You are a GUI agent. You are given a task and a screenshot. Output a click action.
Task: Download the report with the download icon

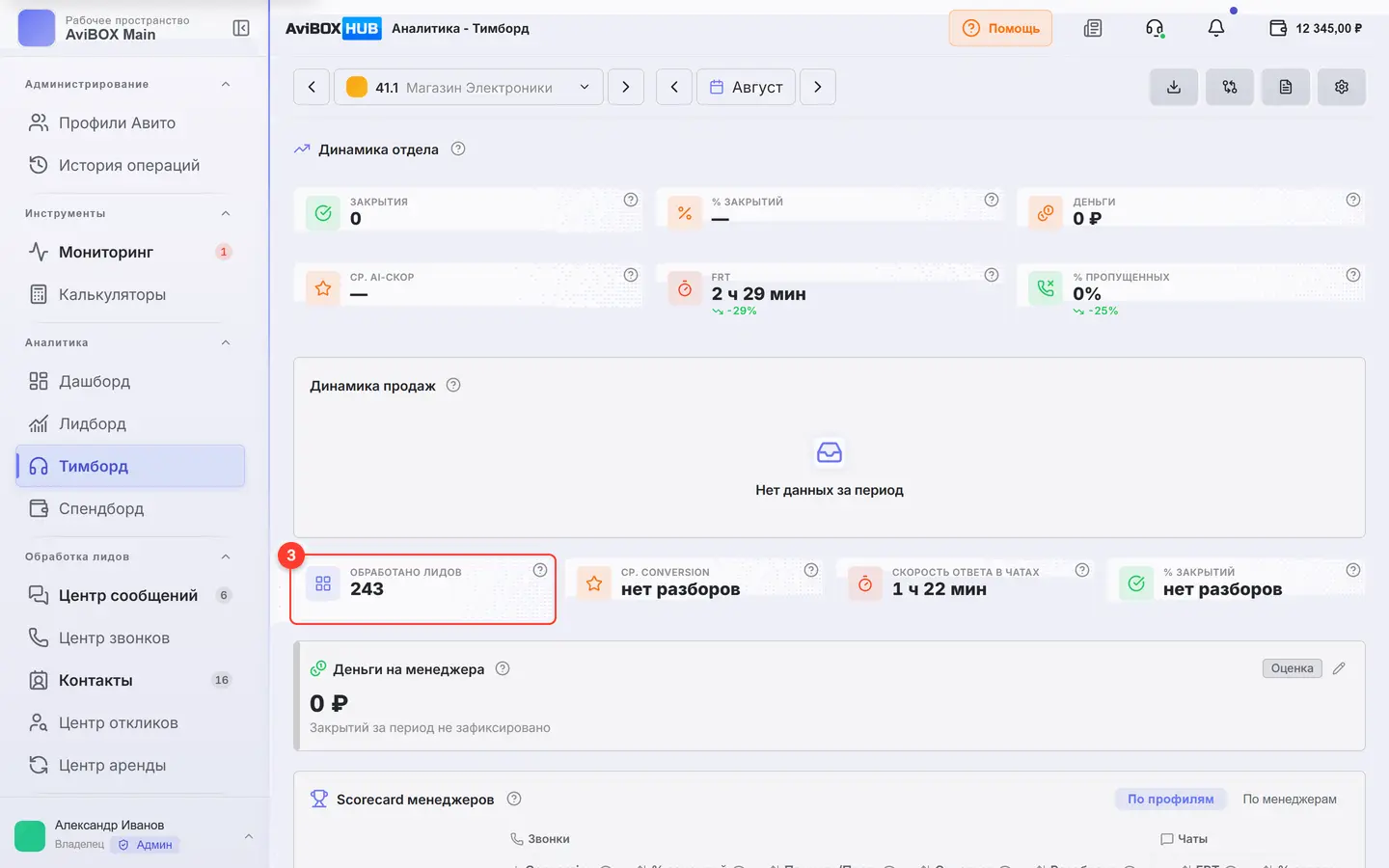(x=1174, y=87)
